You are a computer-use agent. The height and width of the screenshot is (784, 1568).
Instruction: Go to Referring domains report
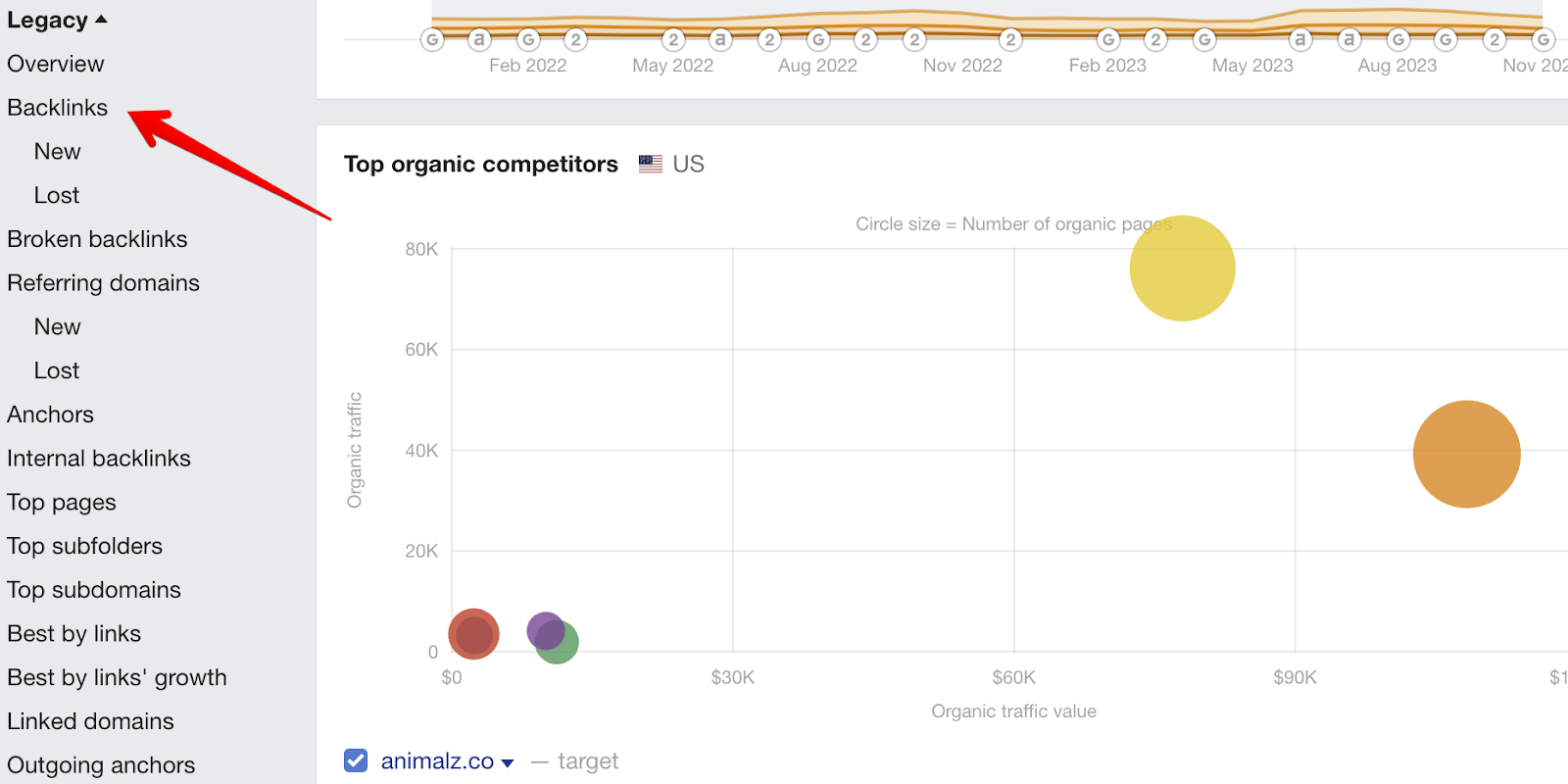pyautogui.click(x=103, y=283)
